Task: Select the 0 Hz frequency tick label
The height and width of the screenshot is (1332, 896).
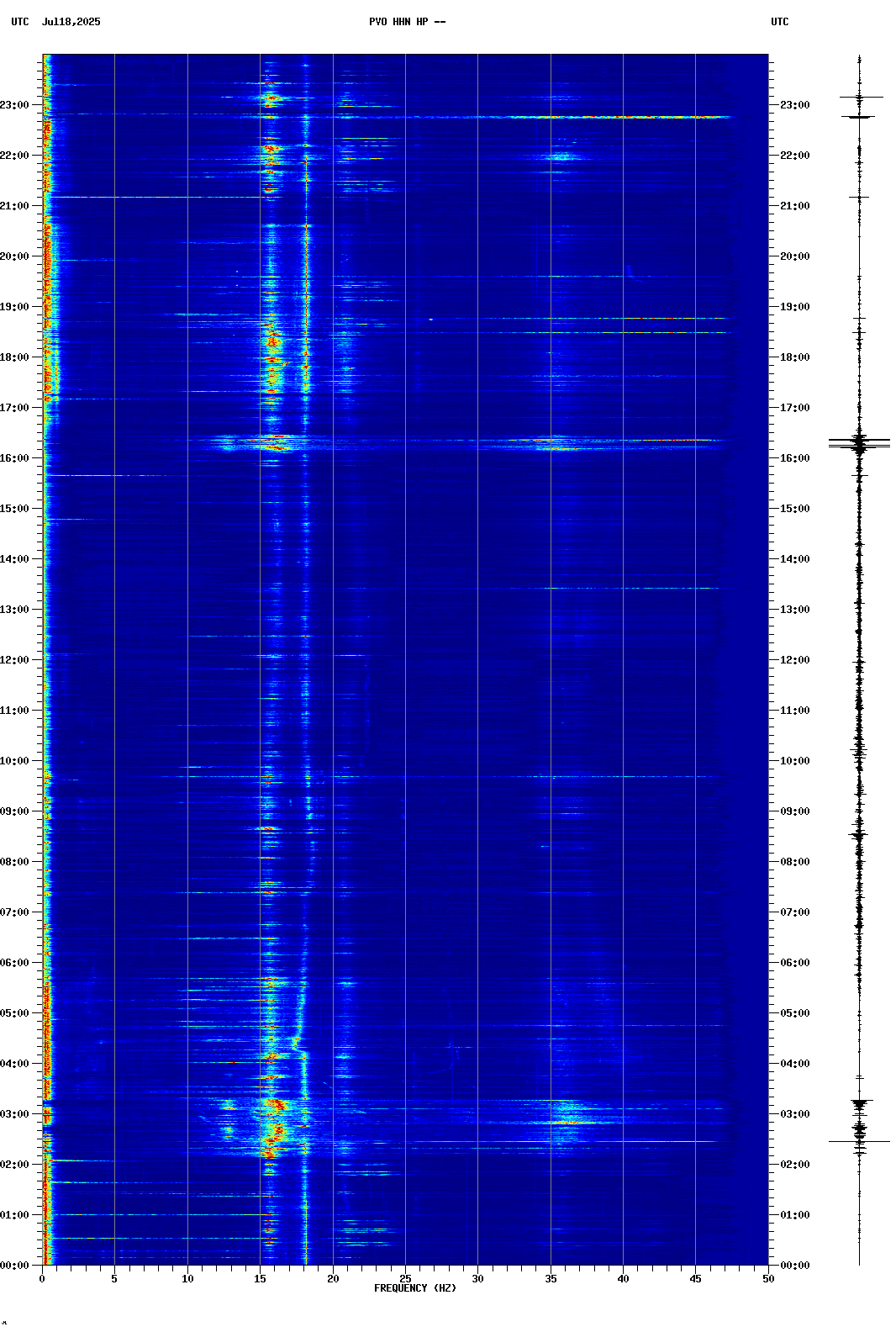Action: click(x=42, y=1279)
